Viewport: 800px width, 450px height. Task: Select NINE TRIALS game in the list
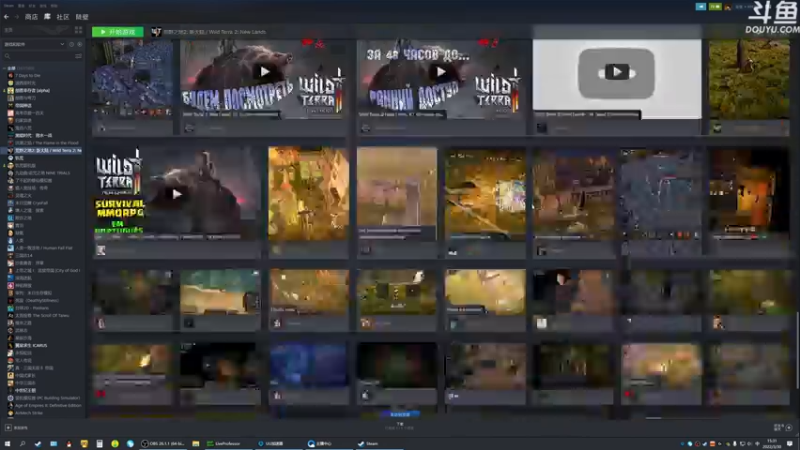(x=39, y=173)
